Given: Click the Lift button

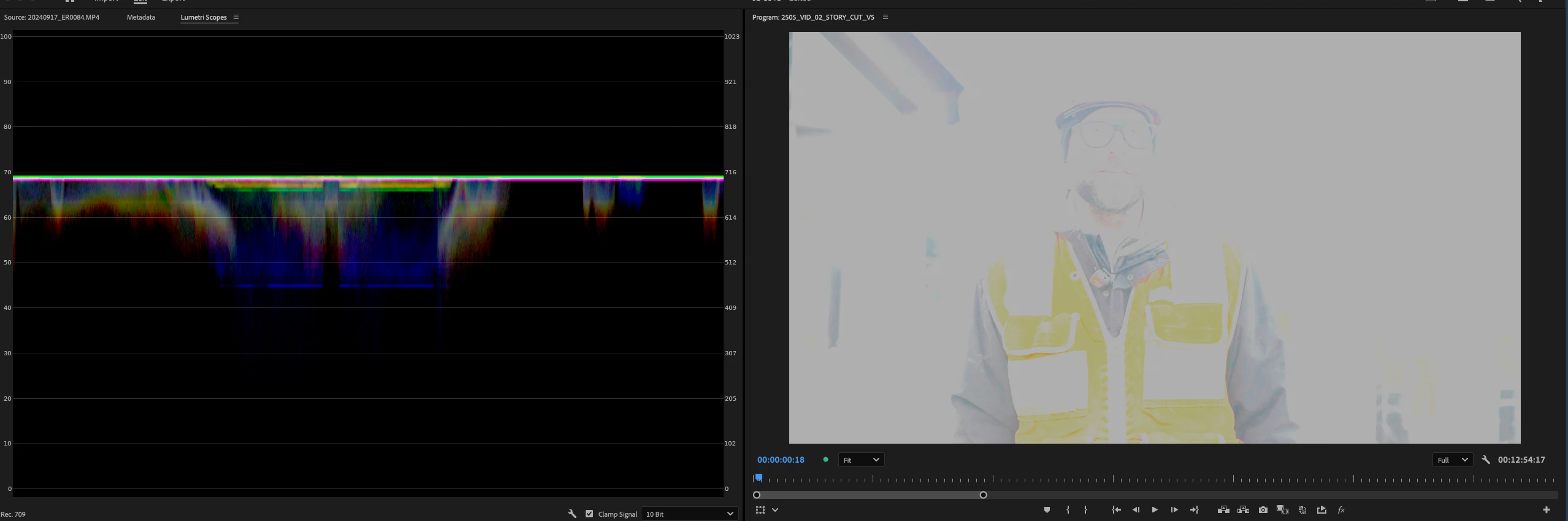Looking at the screenshot, I should tap(1223, 510).
